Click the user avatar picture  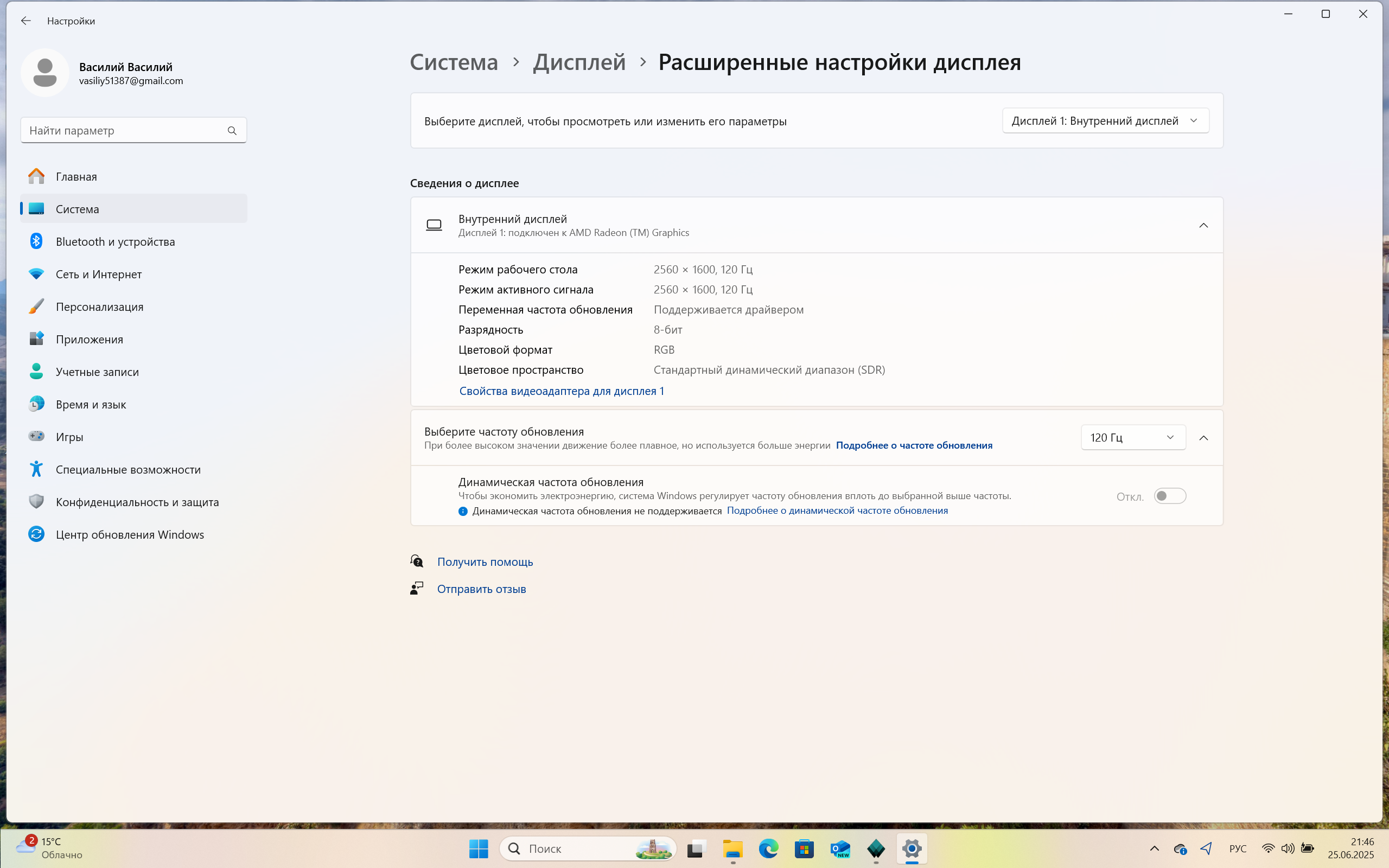coord(45,73)
